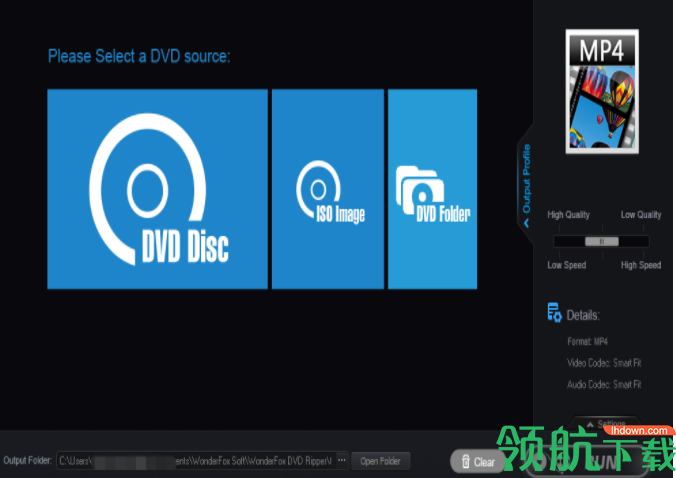
Task: Pick DVD Folder source tile
Action: tap(432, 189)
